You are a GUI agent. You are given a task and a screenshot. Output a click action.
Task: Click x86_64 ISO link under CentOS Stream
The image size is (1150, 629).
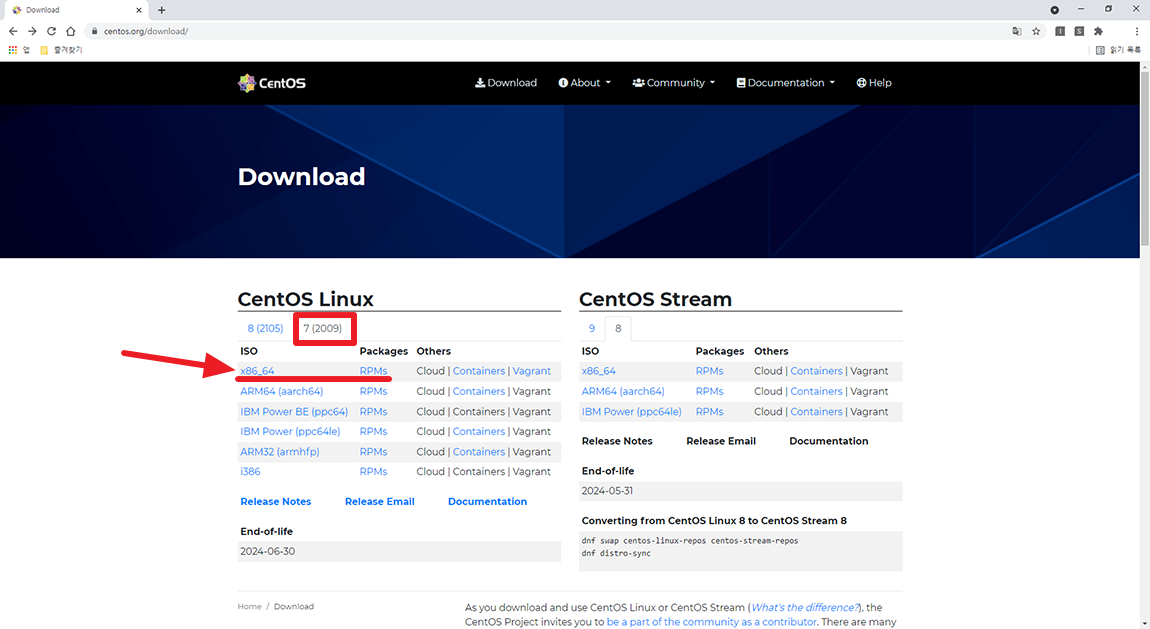598,371
